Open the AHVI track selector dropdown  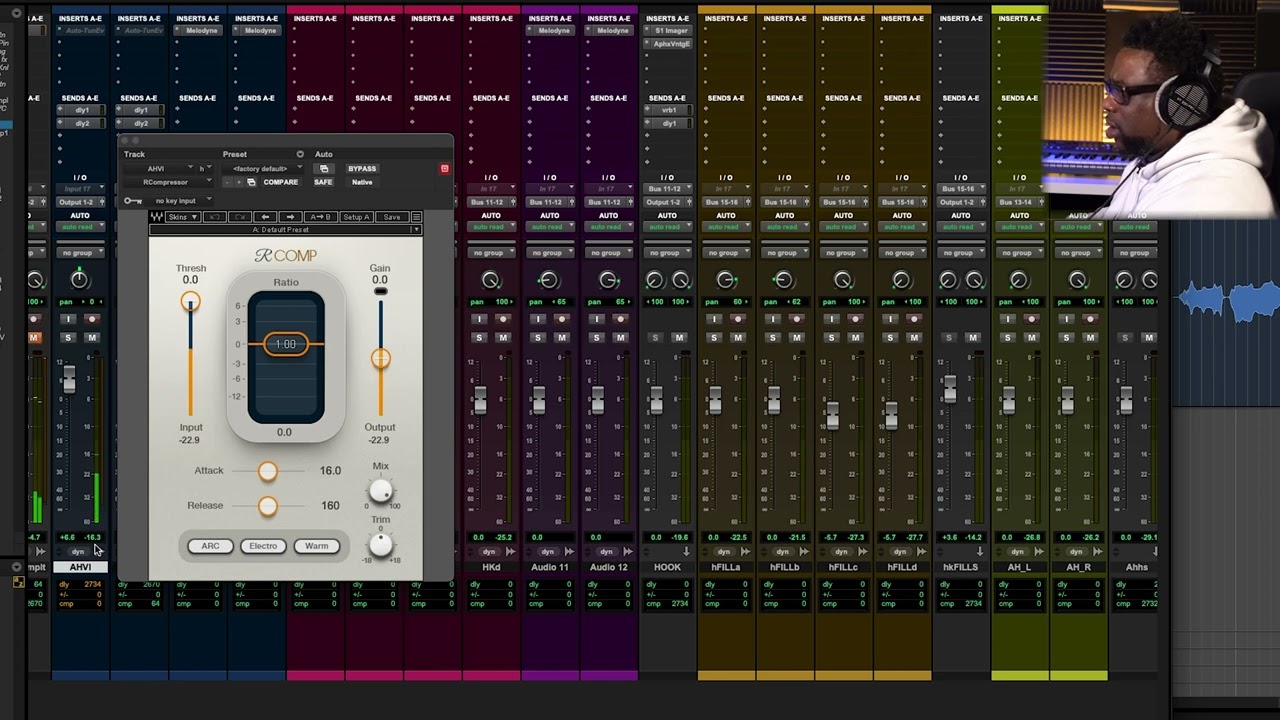tap(158, 168)
